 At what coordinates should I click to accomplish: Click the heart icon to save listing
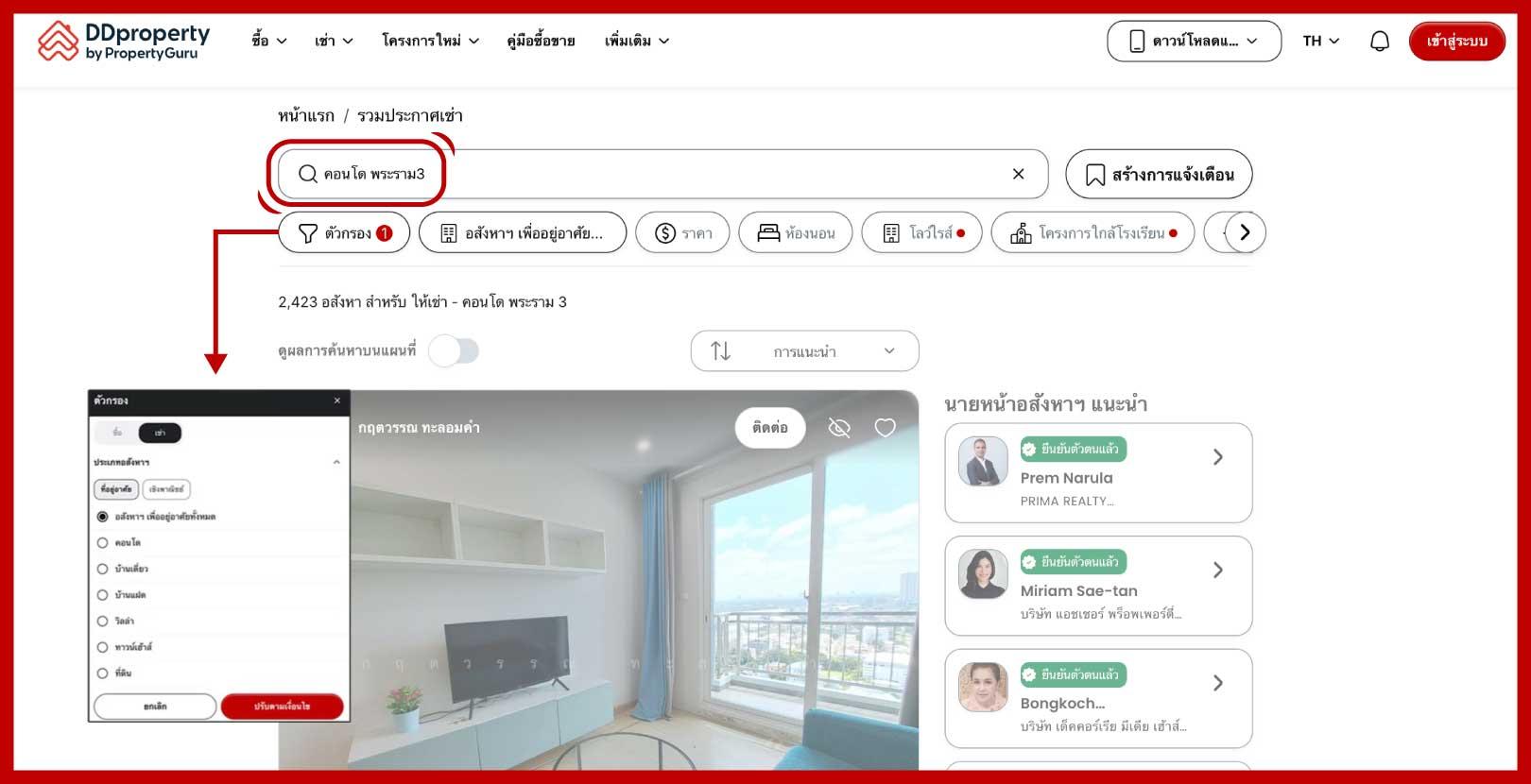tap(885, 428)
